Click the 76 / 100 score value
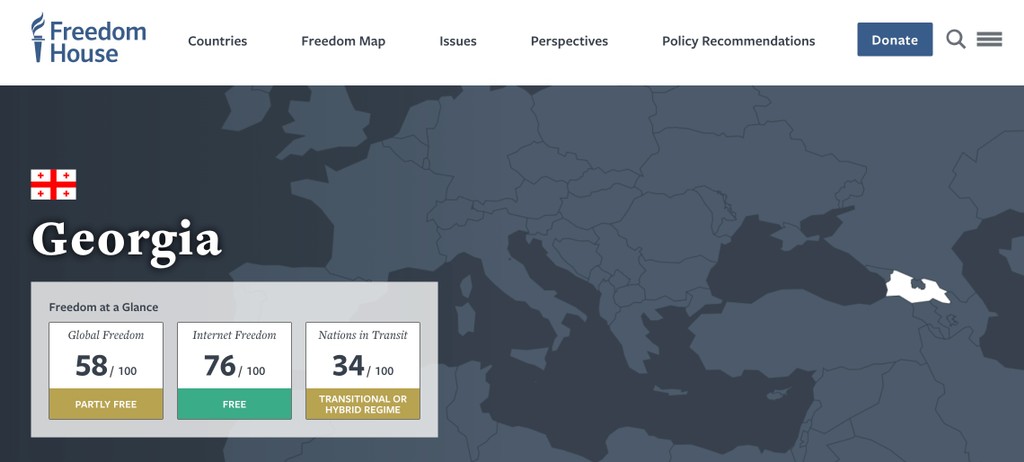 pyautogui.click(x=234, y=366)
